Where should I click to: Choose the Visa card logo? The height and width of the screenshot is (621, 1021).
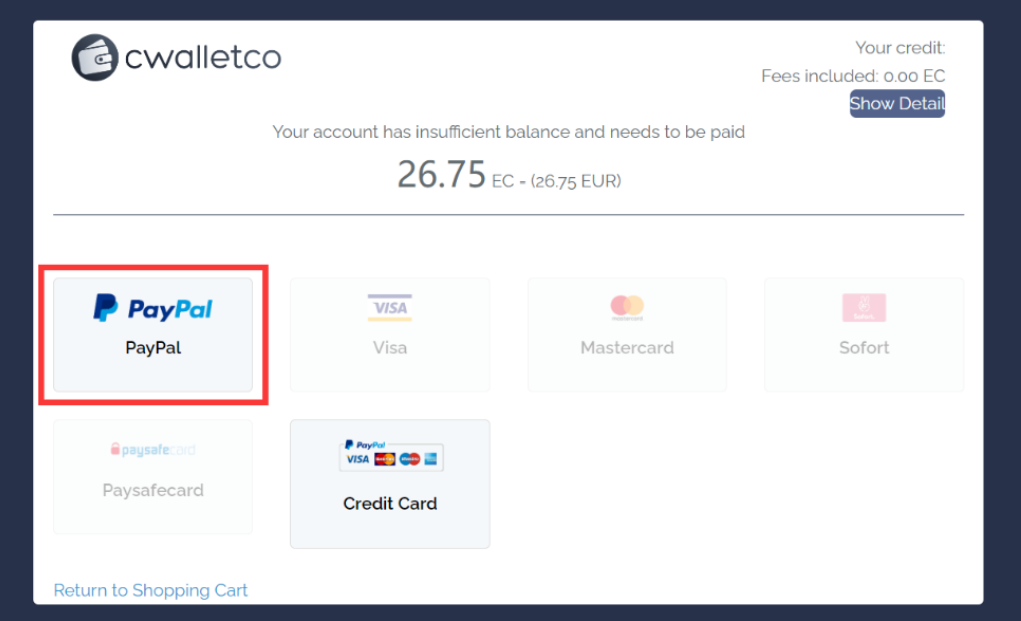(389, 307)
